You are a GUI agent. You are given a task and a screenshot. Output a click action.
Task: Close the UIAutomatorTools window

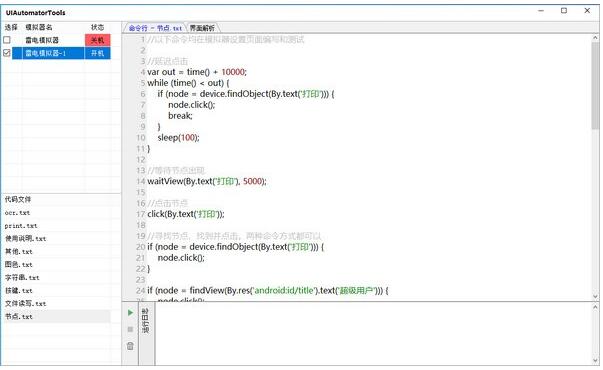tap(587, 11)
